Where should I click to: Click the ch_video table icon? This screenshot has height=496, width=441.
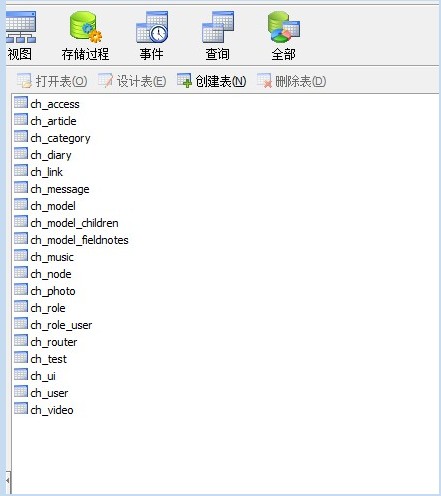point(21,409)
